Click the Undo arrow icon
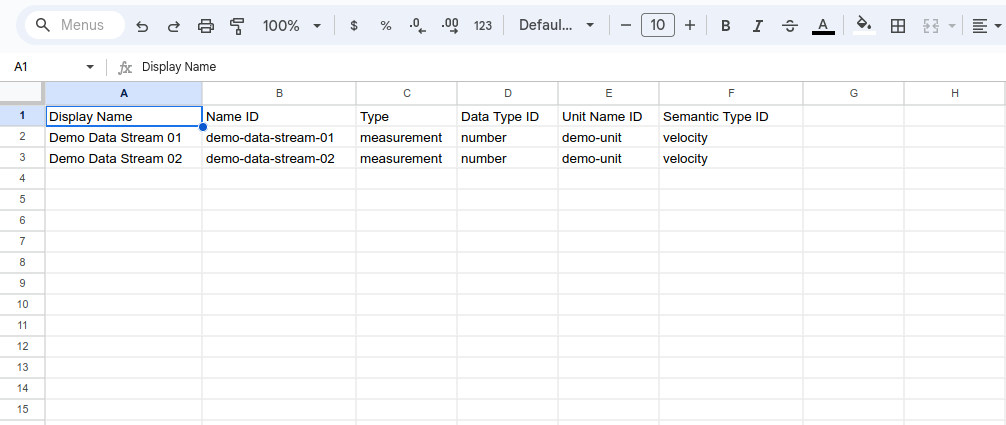 point(142,26)
